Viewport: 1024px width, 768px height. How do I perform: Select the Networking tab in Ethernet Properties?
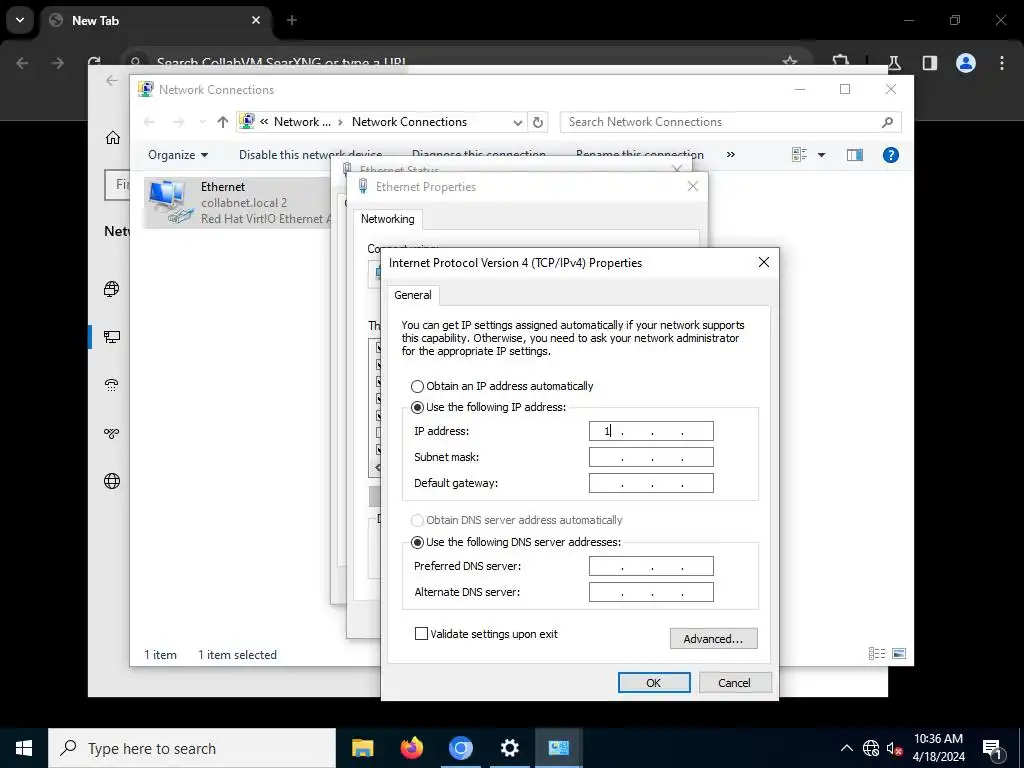coord(387,219)
